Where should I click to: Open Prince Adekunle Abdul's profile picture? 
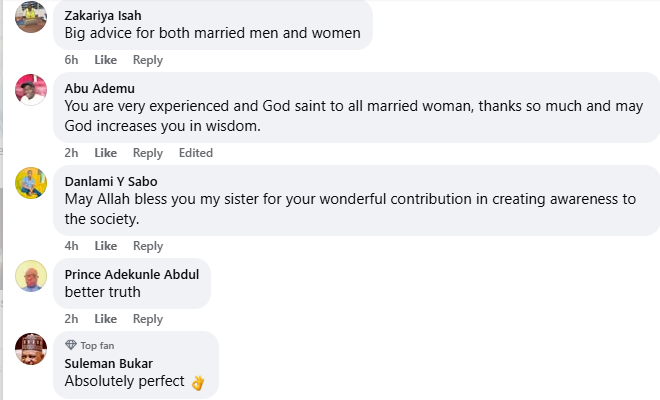[x=31, y=276]
